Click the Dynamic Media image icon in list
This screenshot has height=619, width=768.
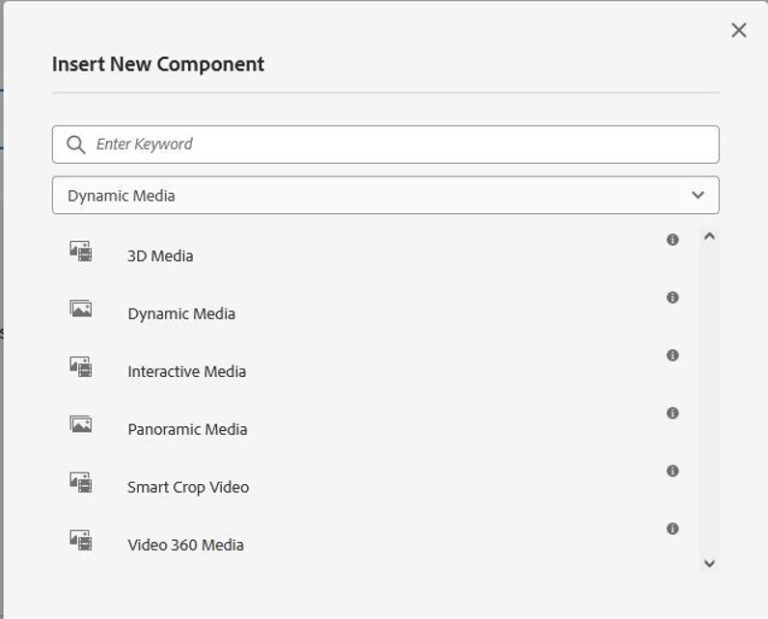[x=81, y=309]
